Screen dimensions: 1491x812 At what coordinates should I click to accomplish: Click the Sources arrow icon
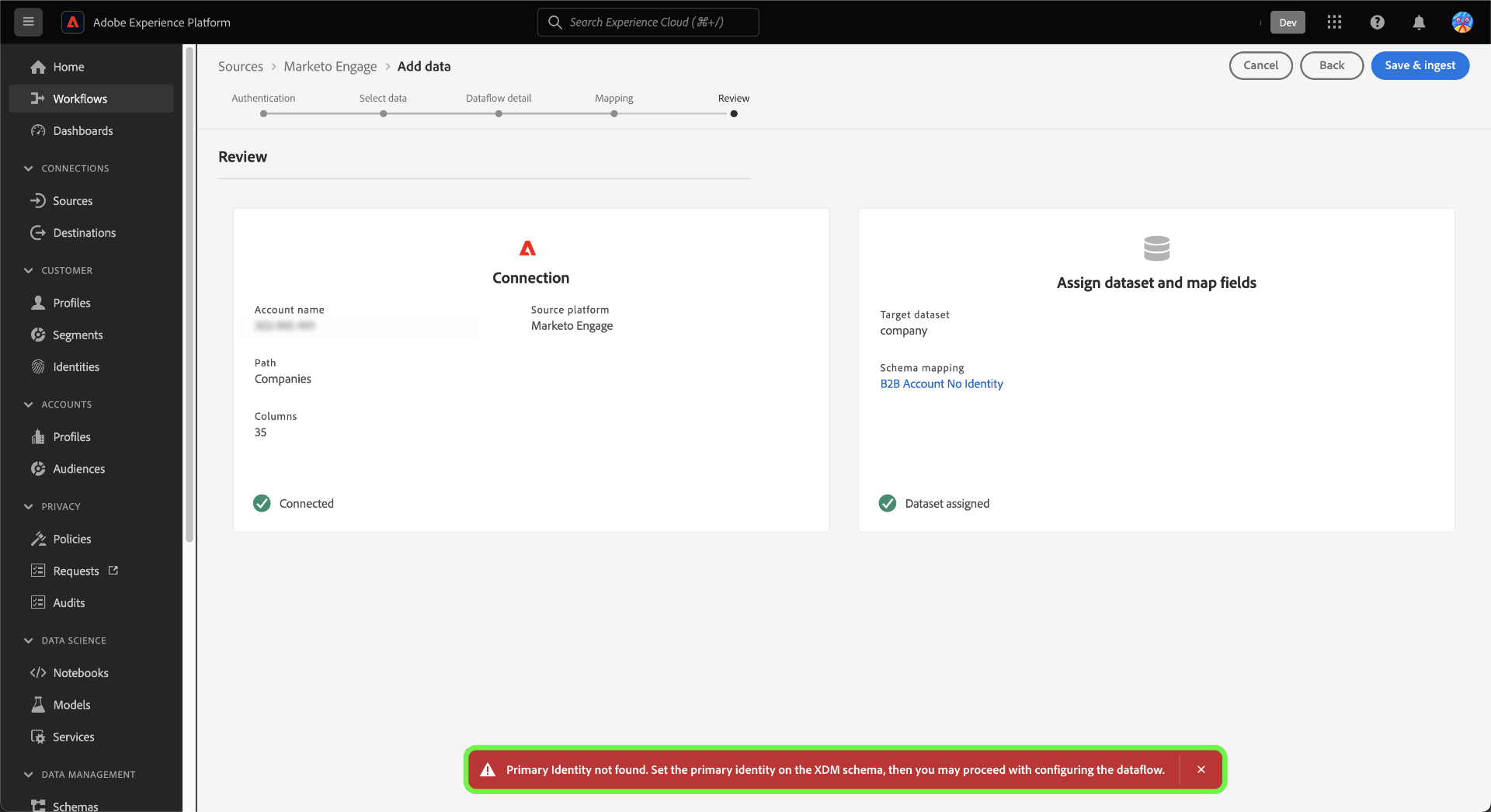tap(38, 200)
